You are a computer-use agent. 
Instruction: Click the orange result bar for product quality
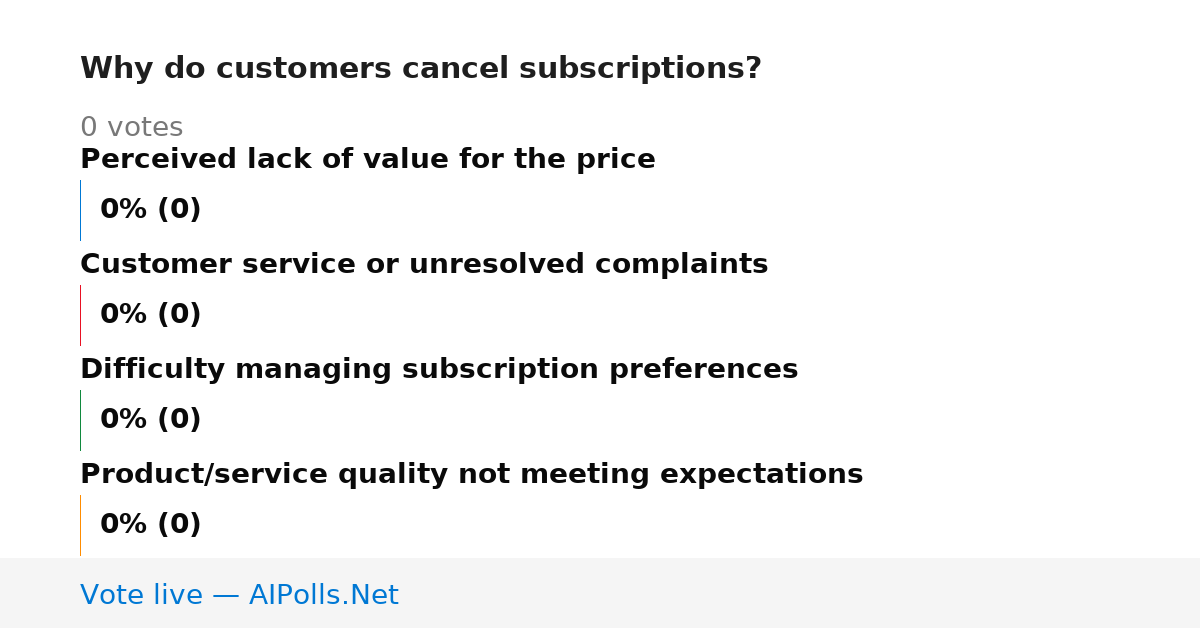pyautogui.click(x=80, y=525)
